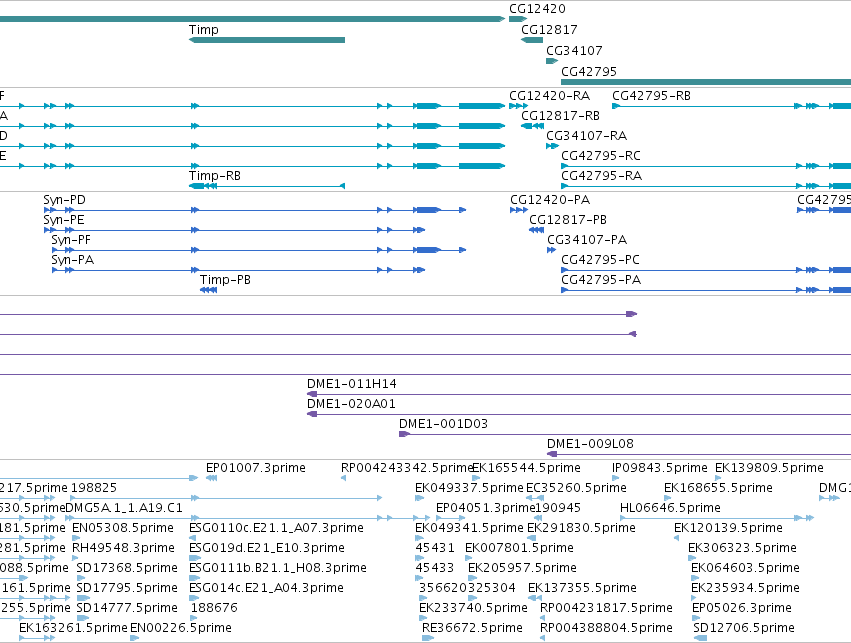Select EST SD17368.5prime
Screen dimensions: 851x643
pyautogui.click(x=80, y=578)
